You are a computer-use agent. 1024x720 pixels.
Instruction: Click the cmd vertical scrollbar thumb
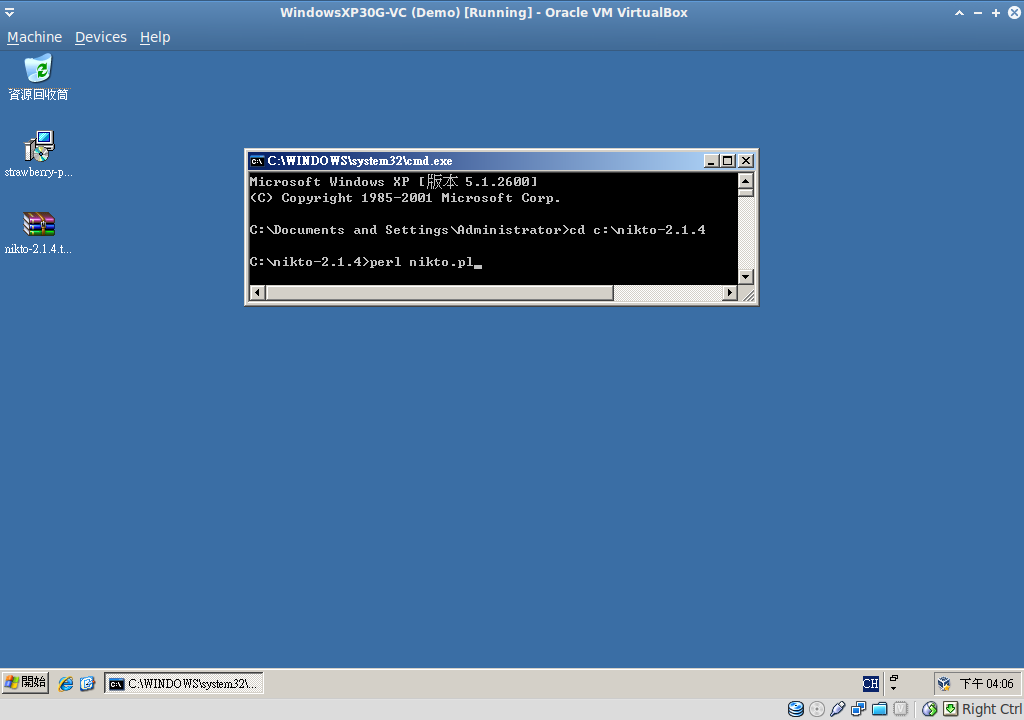click(745, 192)
